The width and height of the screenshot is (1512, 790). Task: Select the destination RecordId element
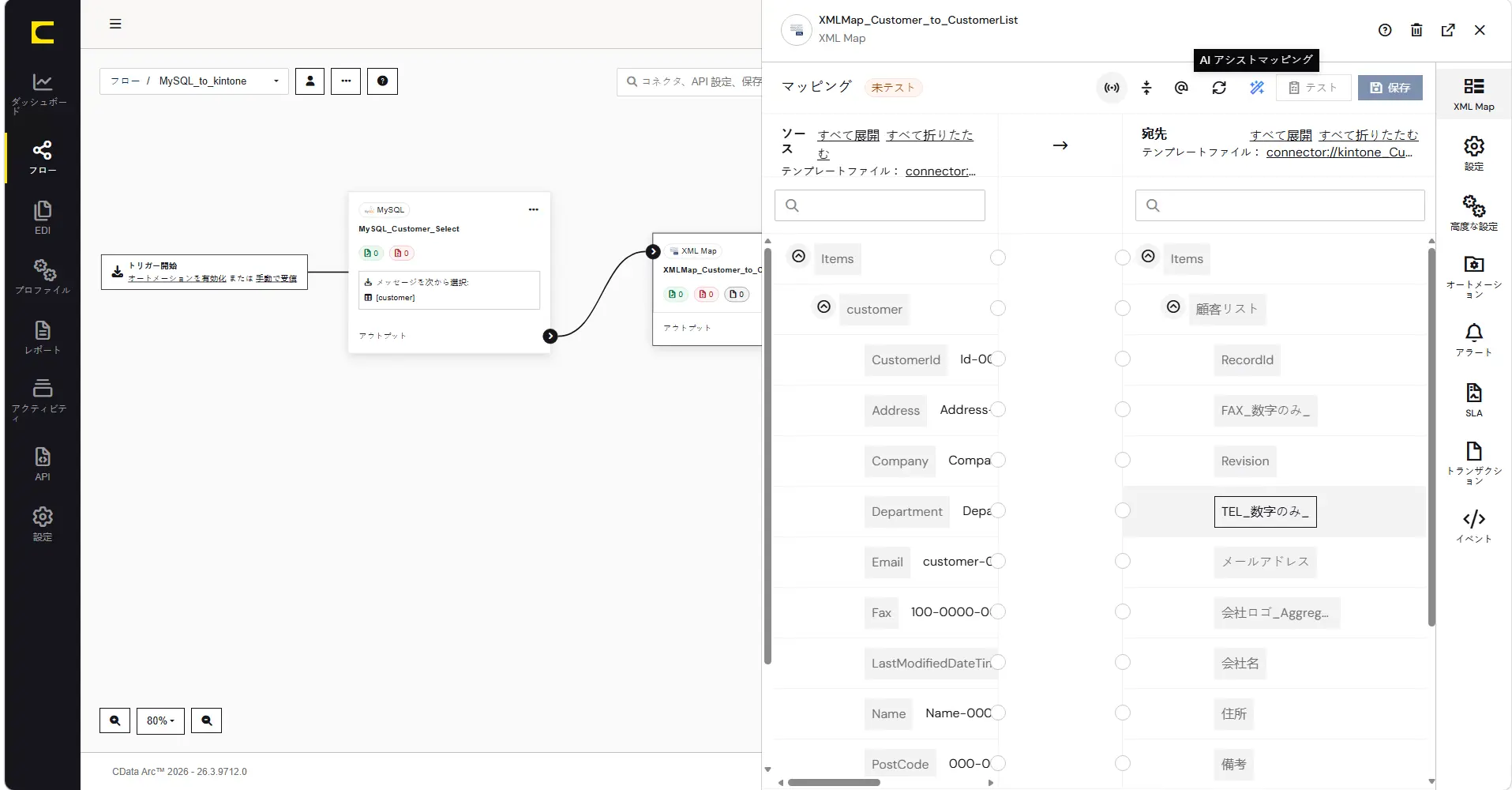(x=1247, y=360)
